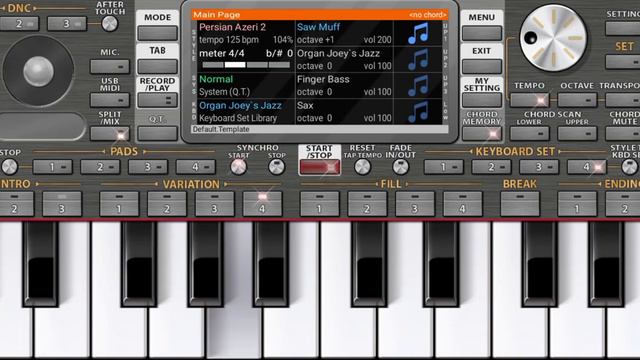Trigger Pad 2
The height and width of the screenshot is (360, 640).
(100, 167)
